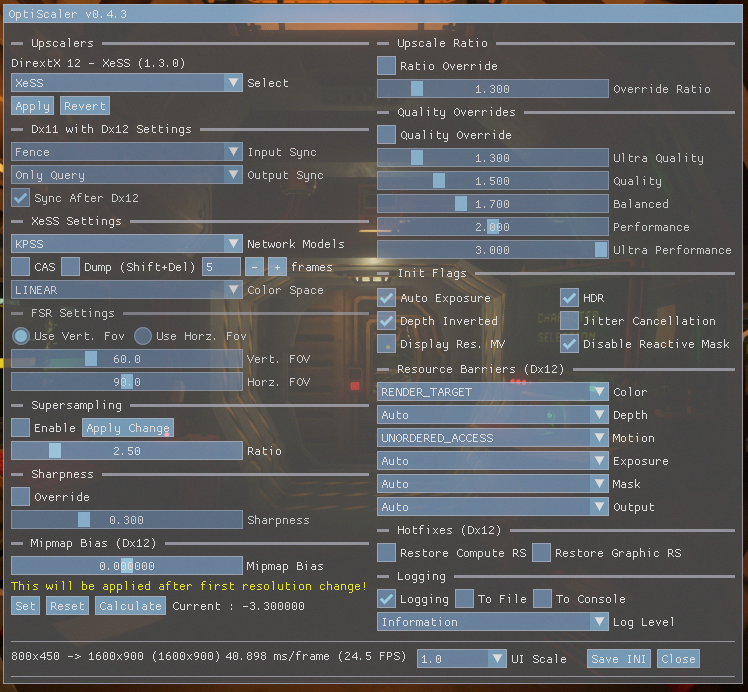
Task: Click the DirextX 12 - XeSS (1.3.0) label
Action: pyautogui.click(x=98, y=63)
